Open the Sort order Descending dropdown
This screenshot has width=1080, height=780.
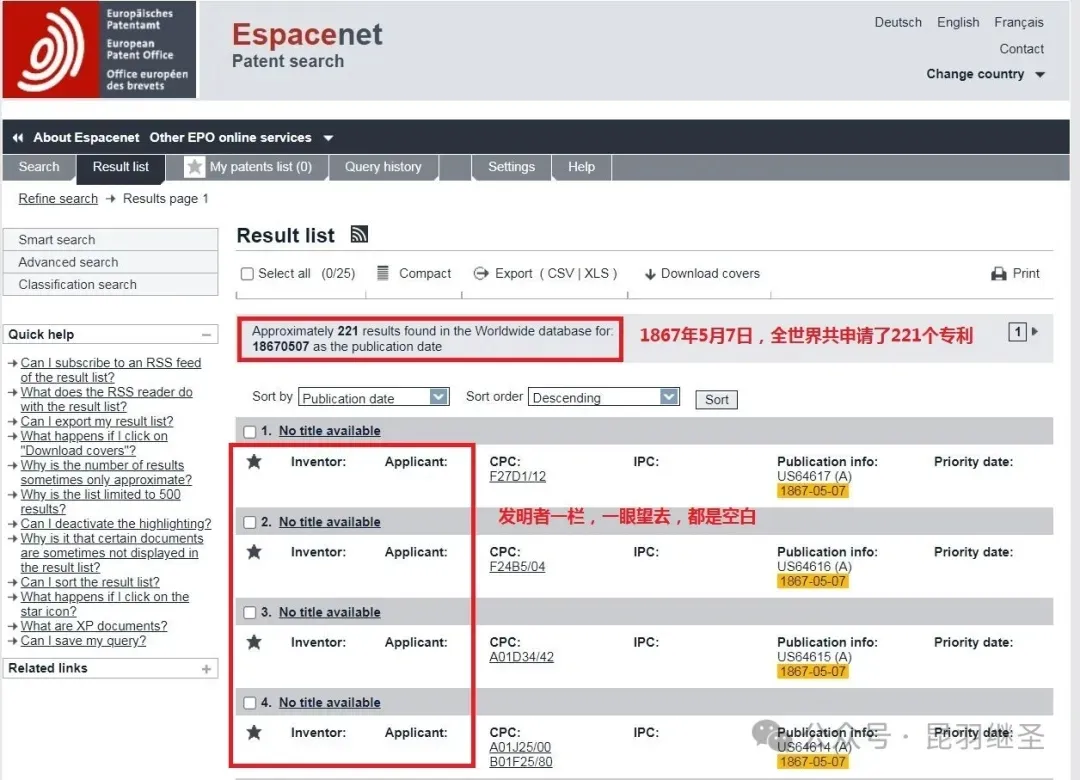604,397
